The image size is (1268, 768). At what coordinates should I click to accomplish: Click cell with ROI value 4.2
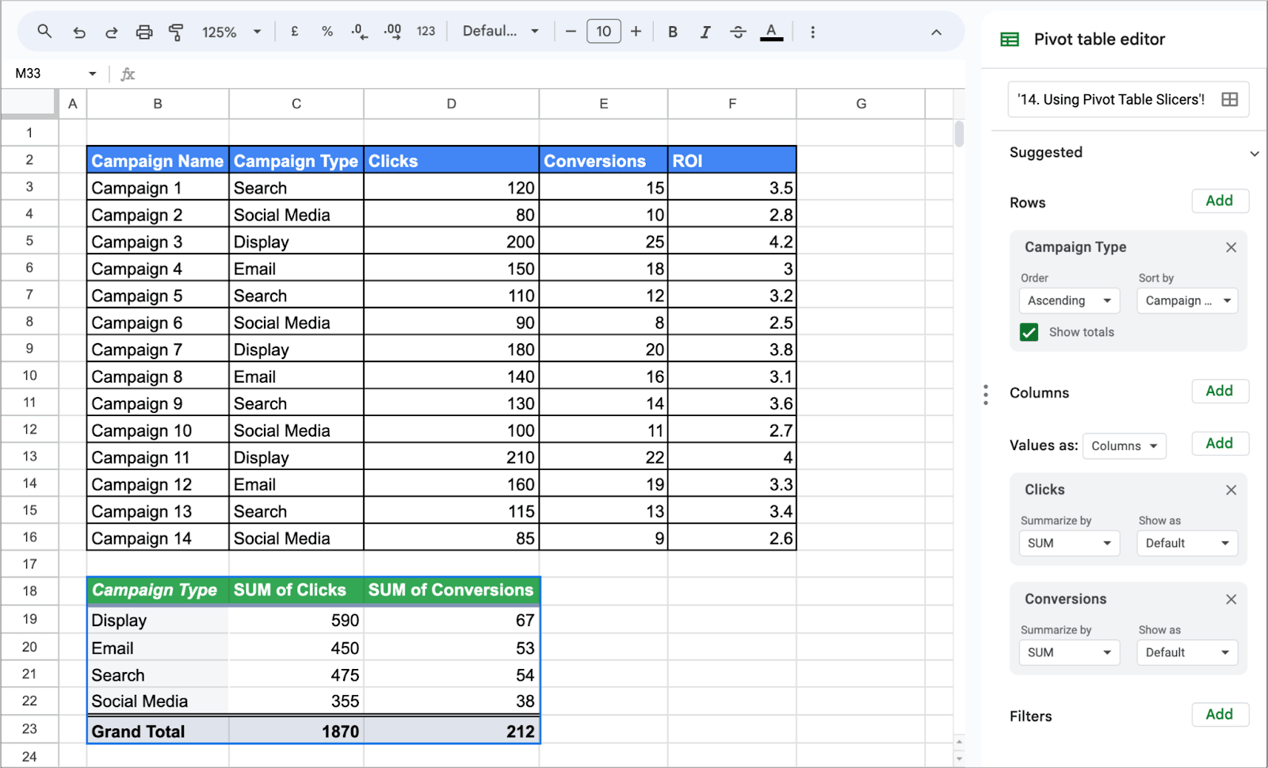pyautogui.click(x=732, y=241)
